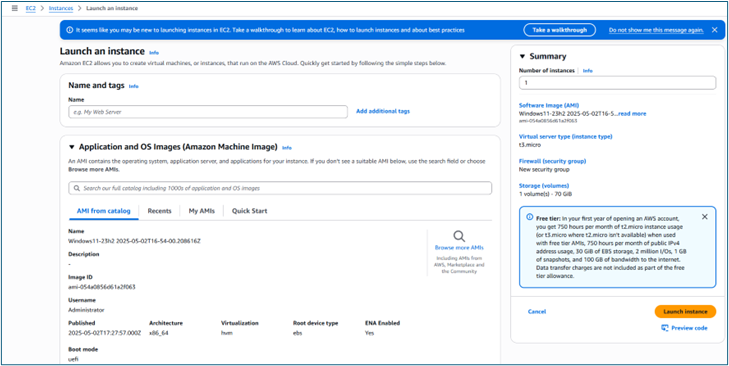
Task: Open the My AMIs tab
Action: click(202, 211)
